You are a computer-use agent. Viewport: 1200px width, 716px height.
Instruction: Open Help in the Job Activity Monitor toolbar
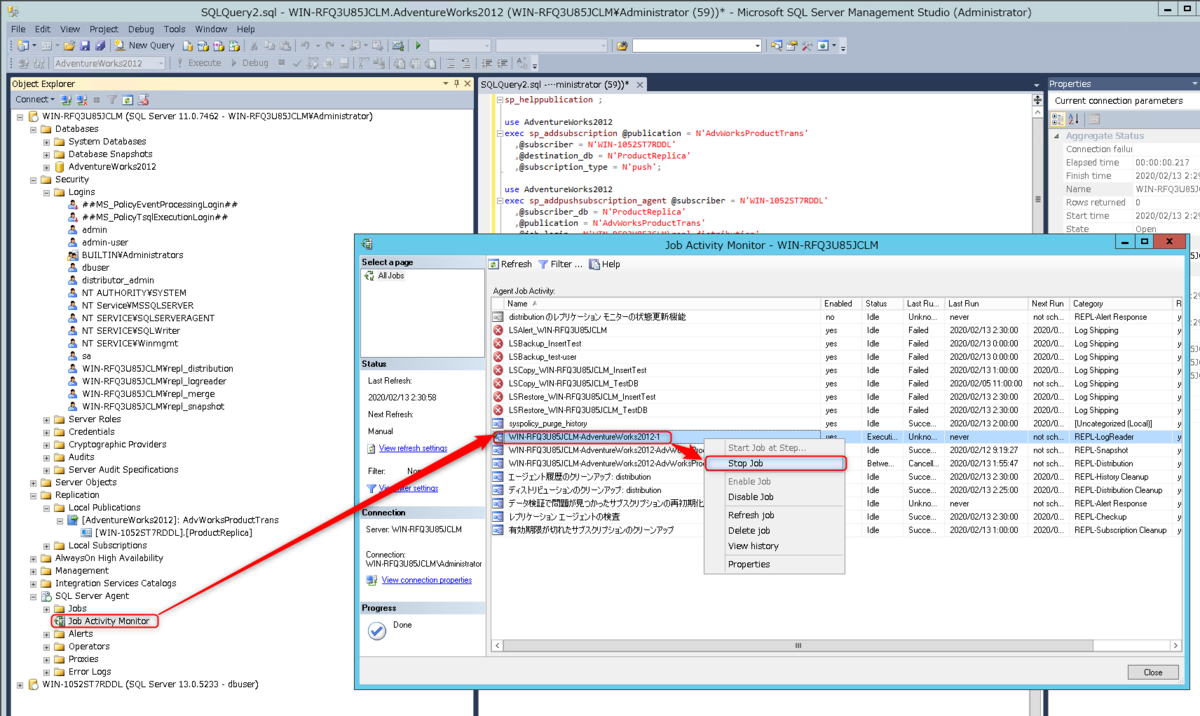coord(605,264)
